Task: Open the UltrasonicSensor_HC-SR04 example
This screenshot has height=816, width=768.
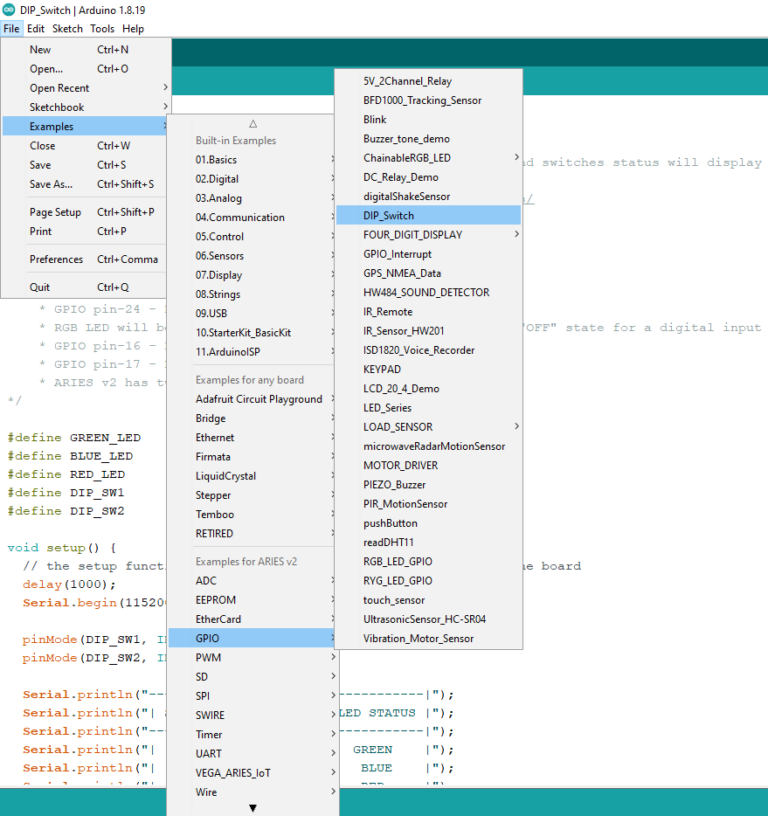Action: coord(424,619)
